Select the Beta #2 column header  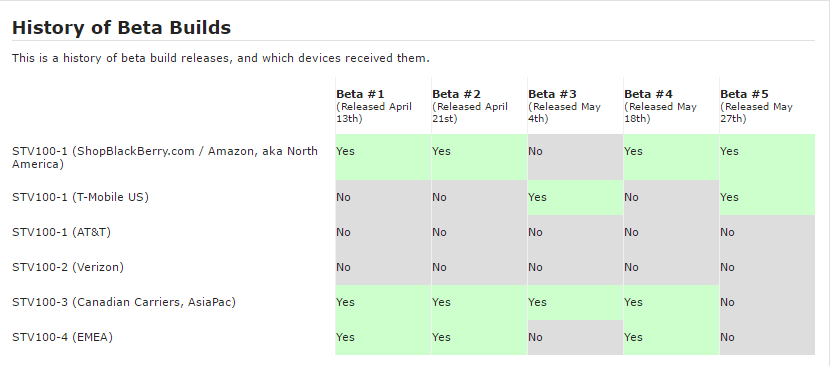click(x=479, y=106)
